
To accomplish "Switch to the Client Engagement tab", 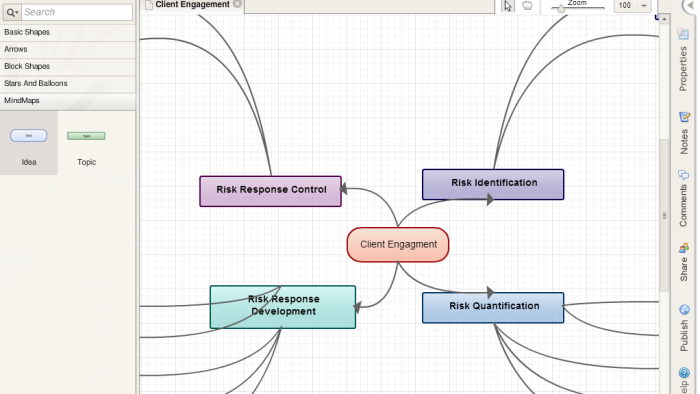I will pyautogui.click(x=192, y=4).
